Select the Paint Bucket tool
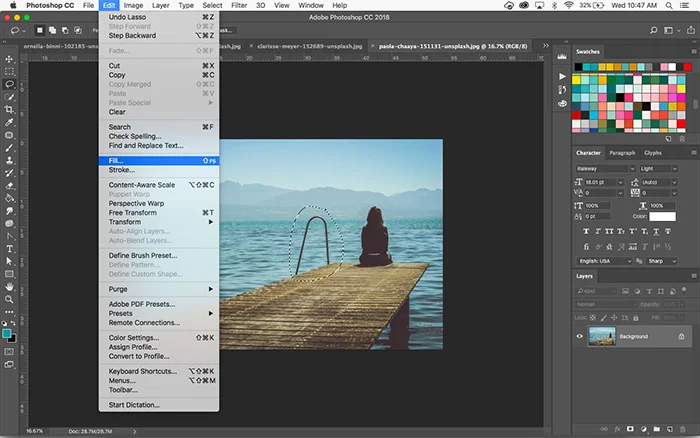The image size is (700, 438). pos(9,198)
